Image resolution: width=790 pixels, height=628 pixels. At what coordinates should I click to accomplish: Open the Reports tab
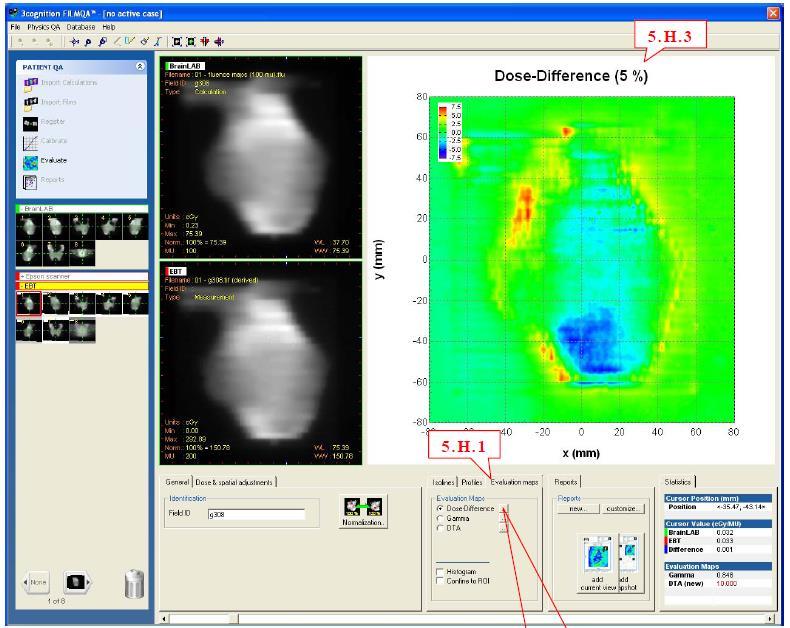(566, 482)
